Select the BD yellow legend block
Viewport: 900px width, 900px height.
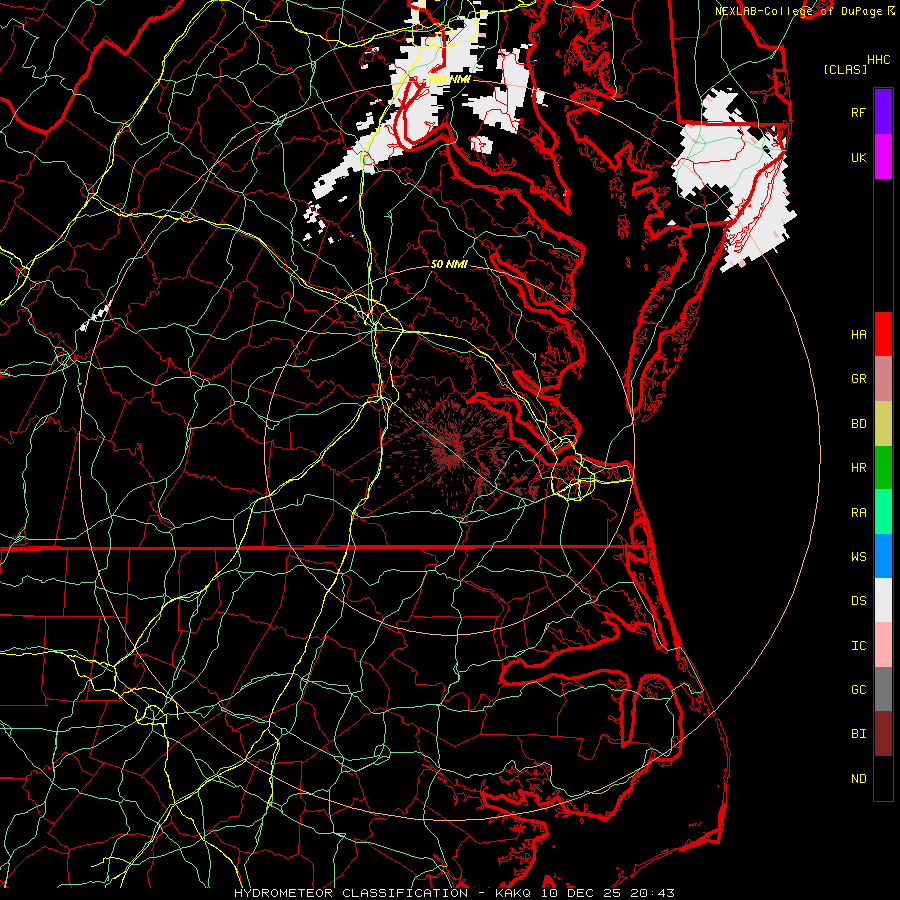883,424
